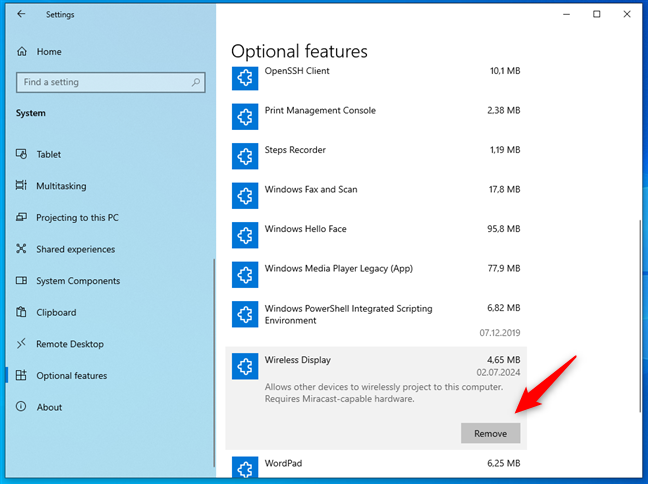Viewport: 648px width, 484px height.
Task: Click the 95,8 MB size value
Action: [x=503, y=229]
